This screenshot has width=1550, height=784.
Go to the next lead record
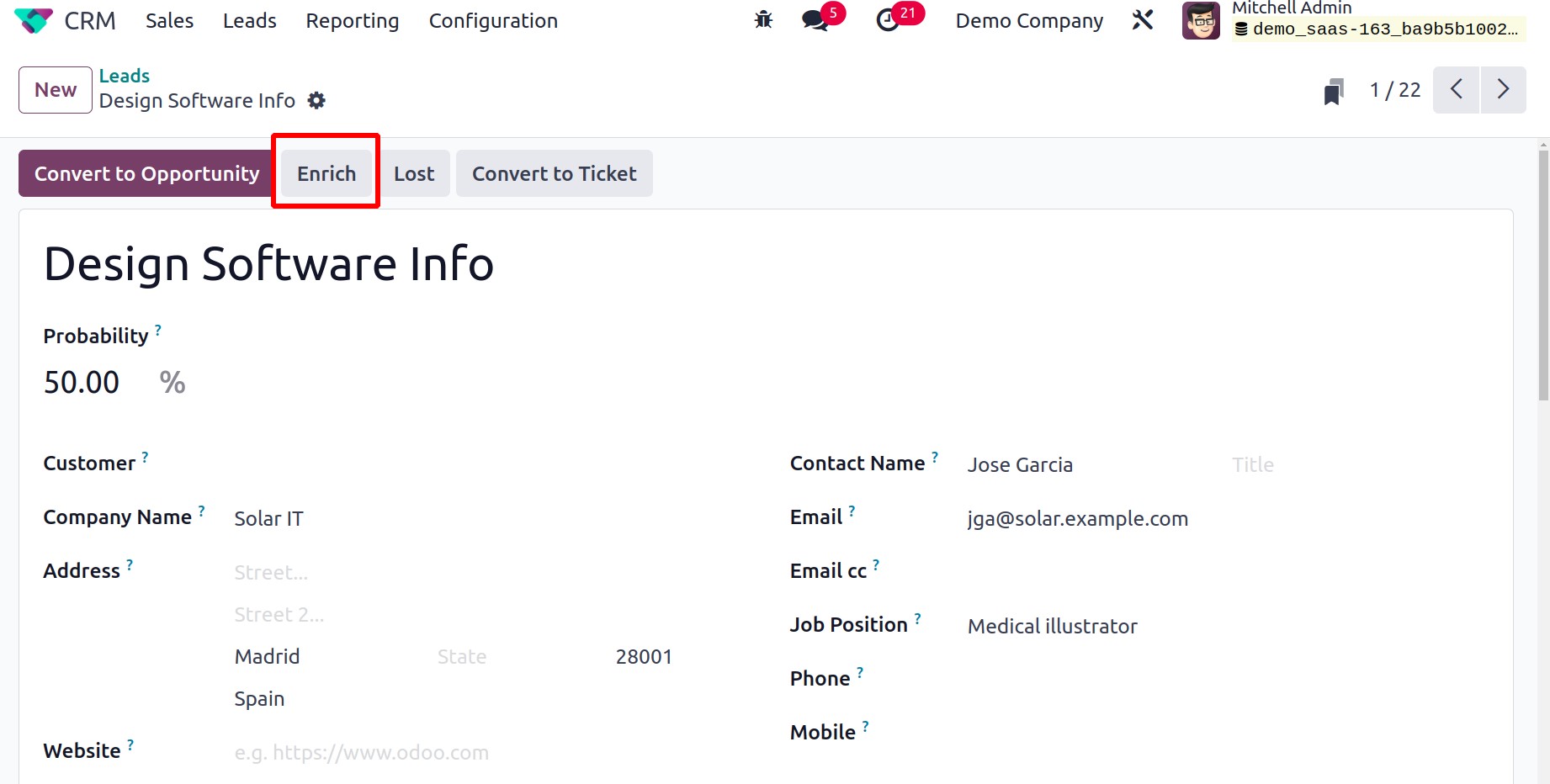point(1503,89)
